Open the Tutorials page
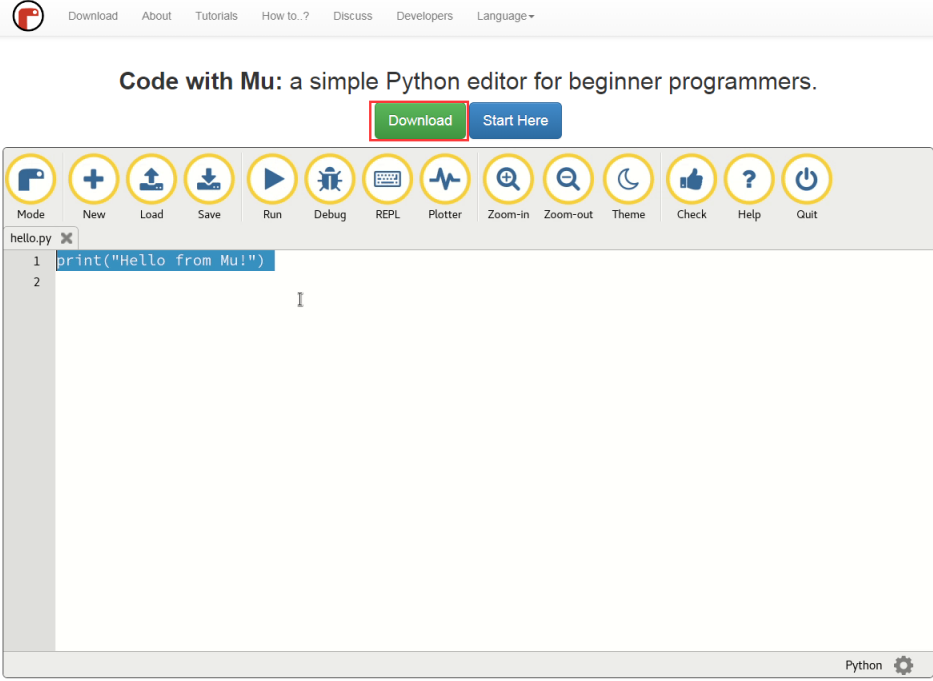The image size is (933, 681). (217, 16)
